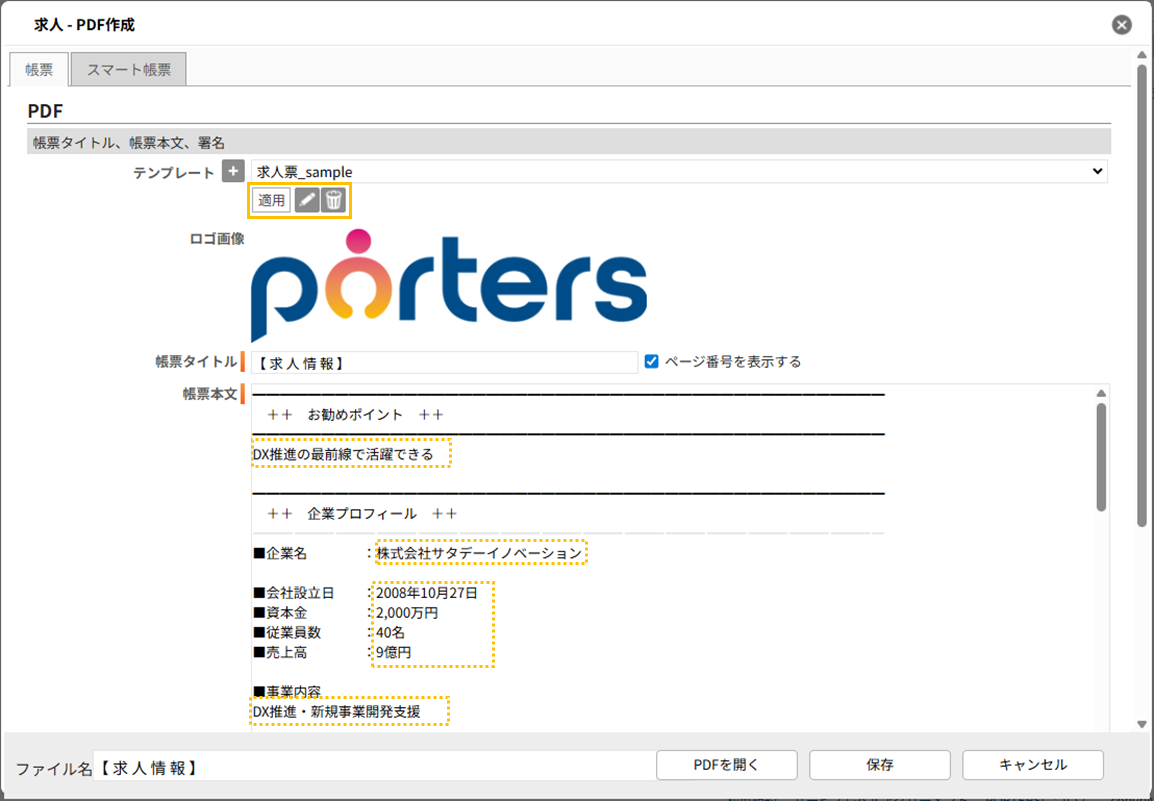The width and height of the screenshot is (1154, 801).
Task: Click the trash icon to delete the template
Action: point(334,200)
